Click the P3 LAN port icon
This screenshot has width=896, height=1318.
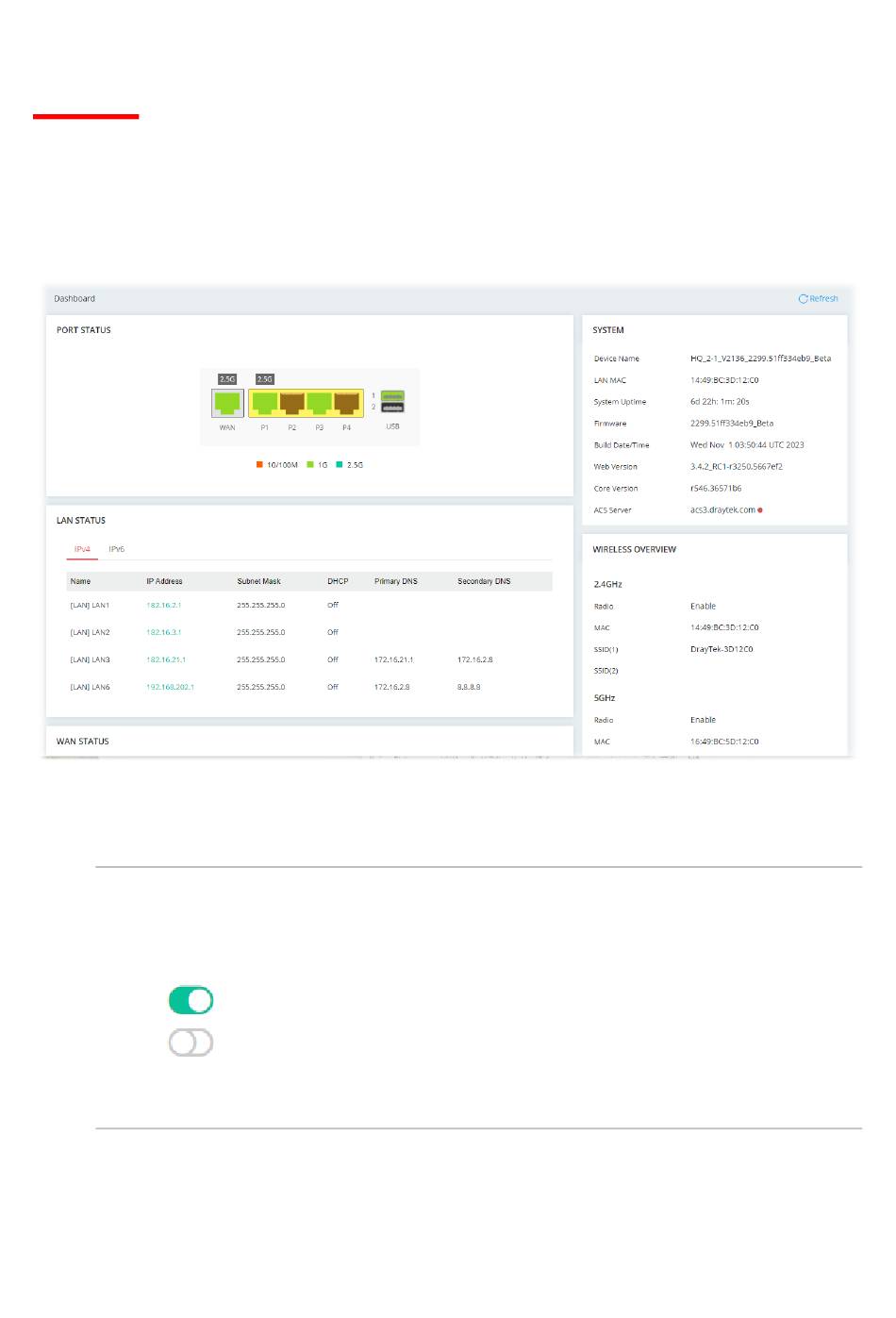pos(320,403)
